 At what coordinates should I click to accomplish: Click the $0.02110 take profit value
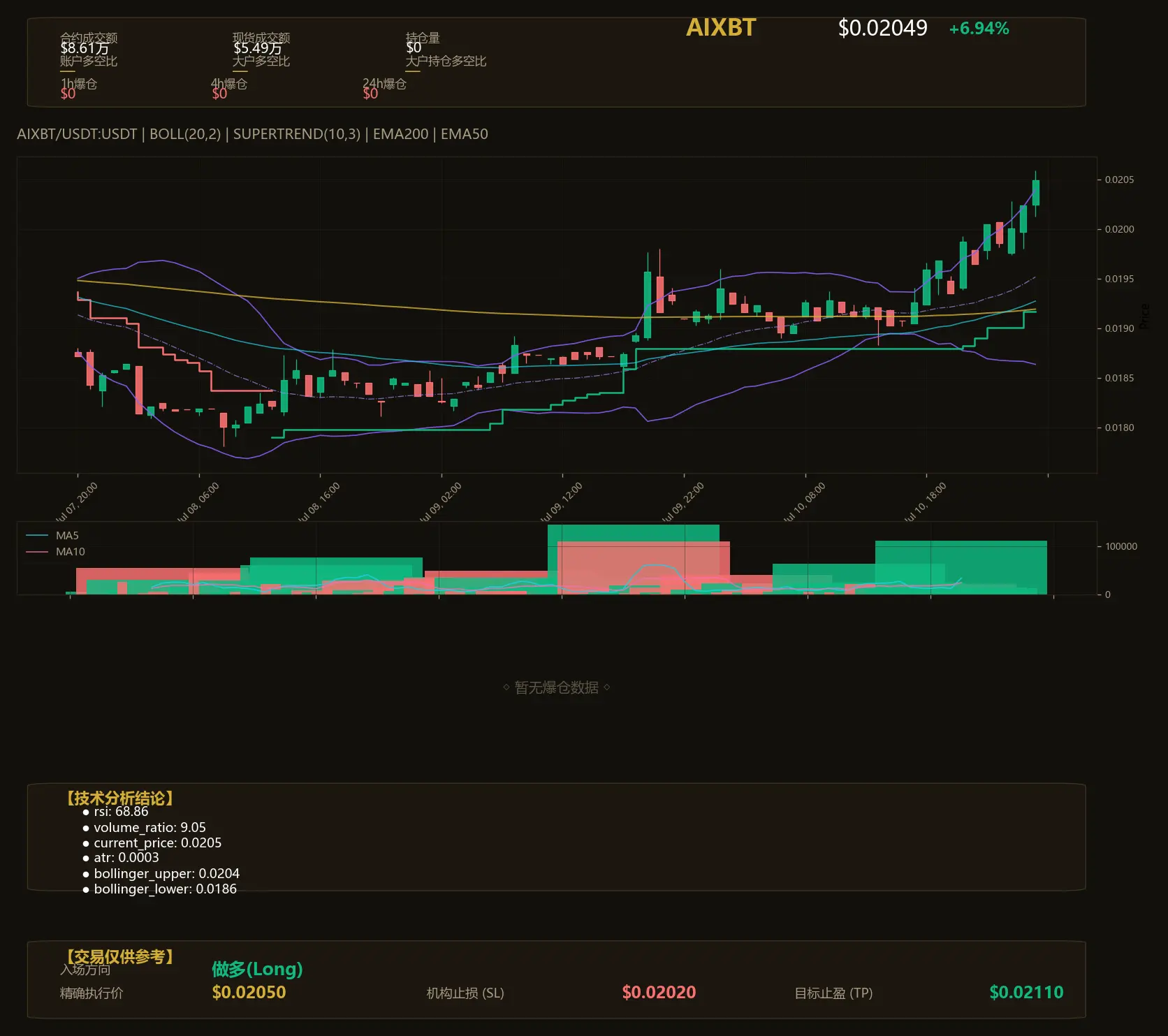click(1026, 992)
